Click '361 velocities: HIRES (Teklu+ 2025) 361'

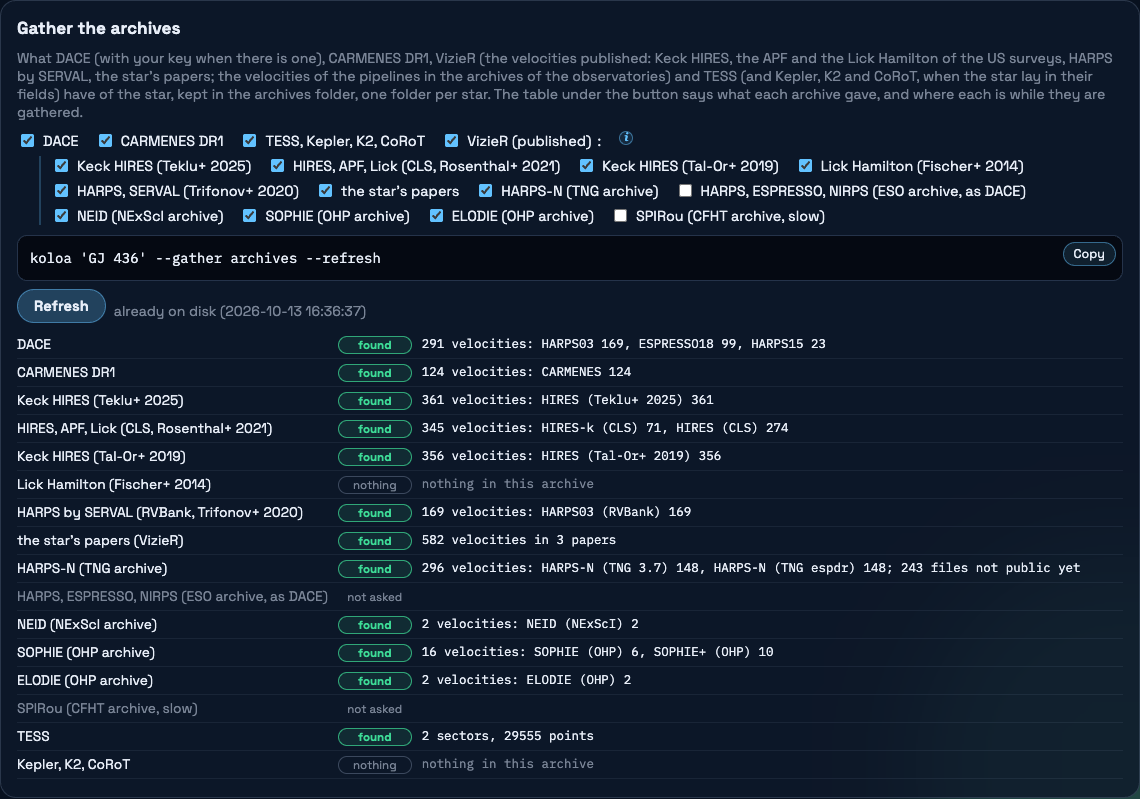(x=567, y=400)
